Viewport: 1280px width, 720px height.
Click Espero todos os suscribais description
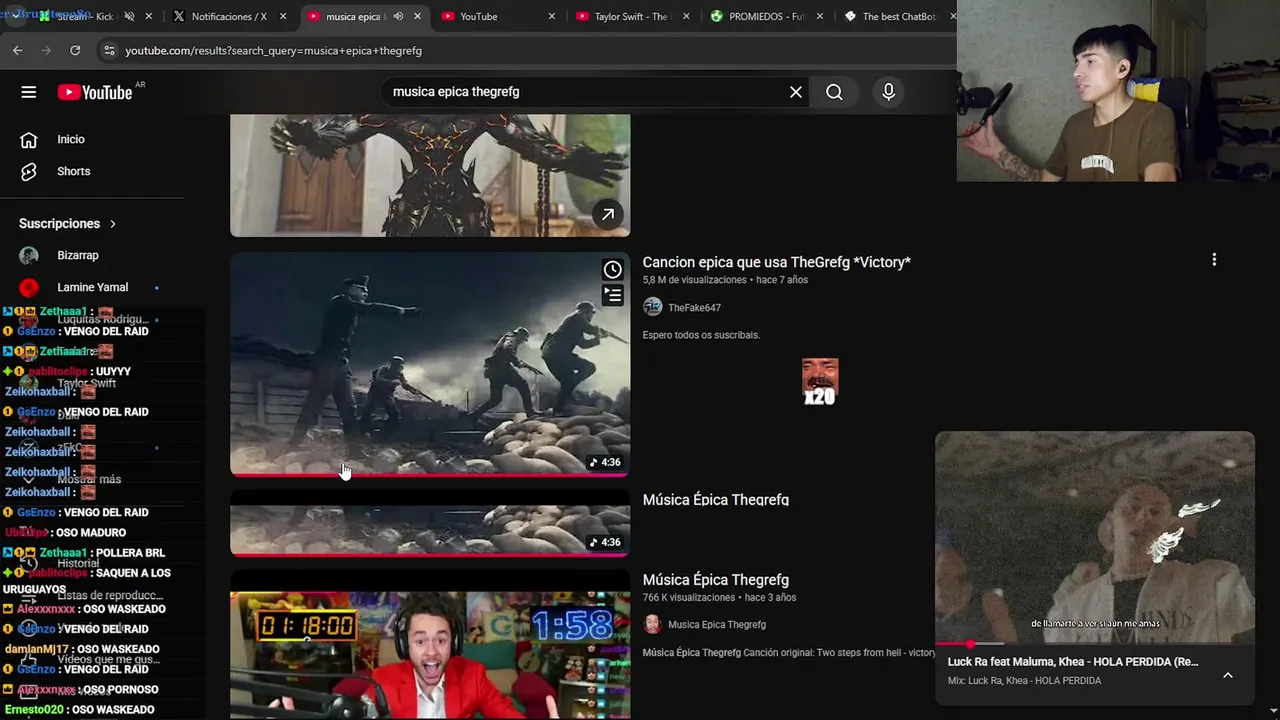[x=701, y=335]
